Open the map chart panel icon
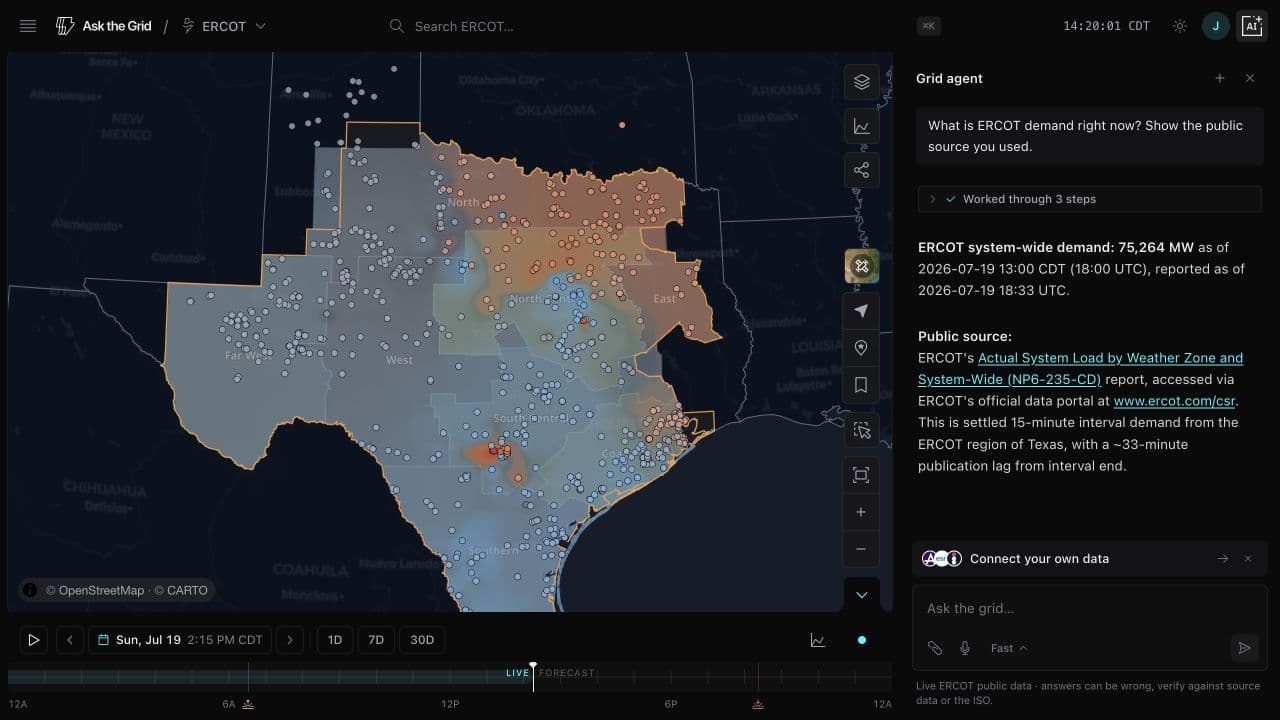 pos(861,126)
